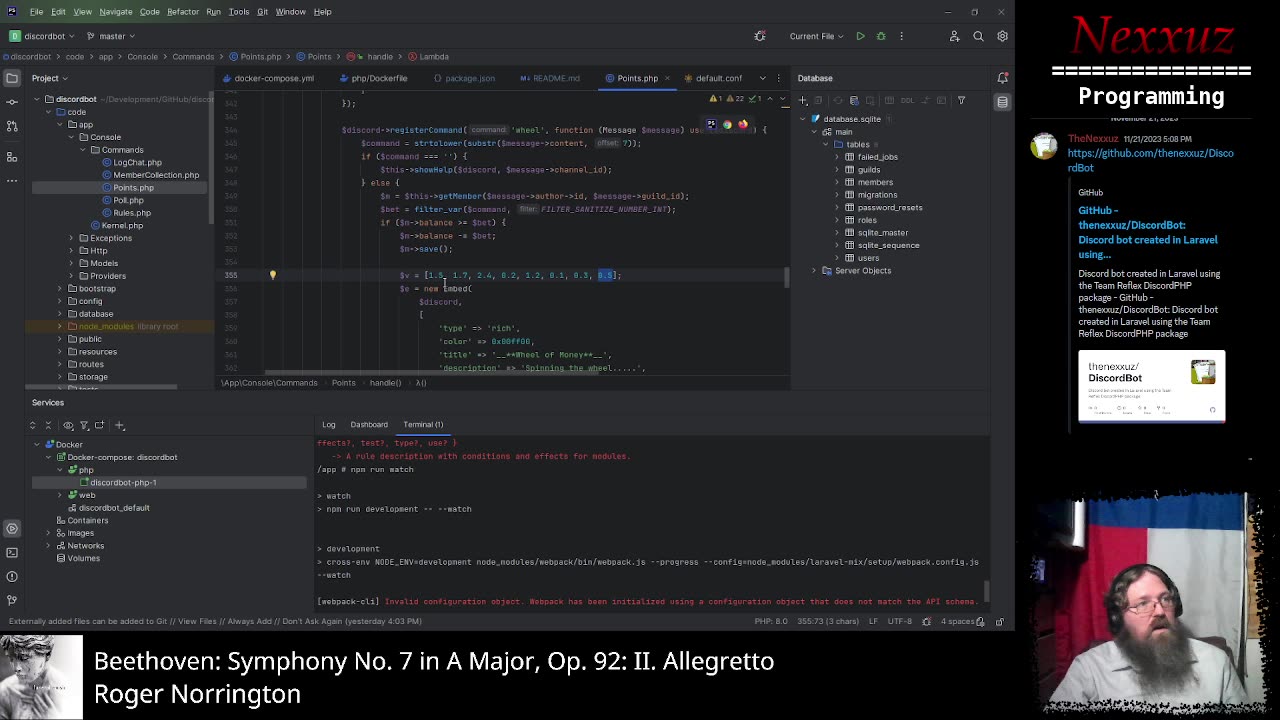The width and height of the screenshot is (1280, 720).
Task: Expand the bootstrap folder
Action: (59, 288)
